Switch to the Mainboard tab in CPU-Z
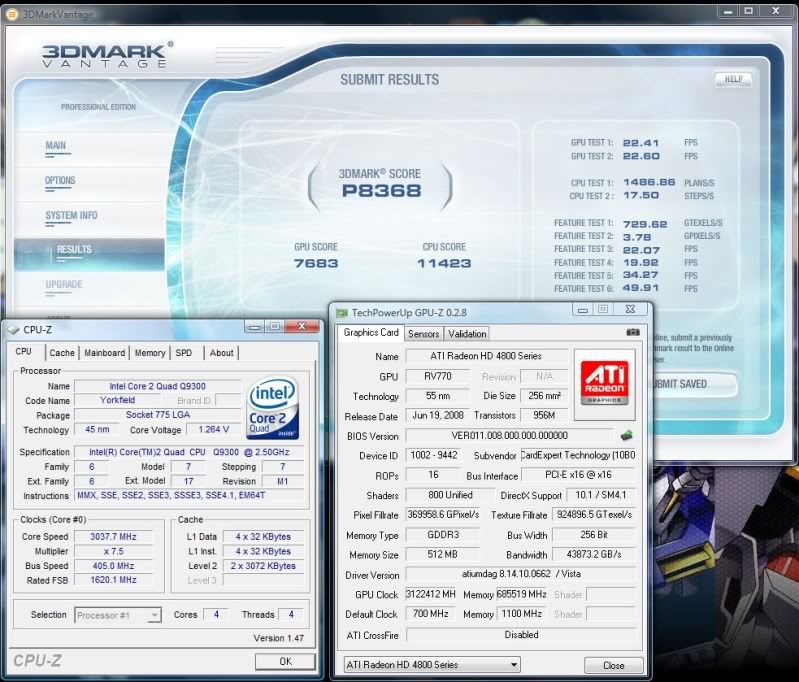This screenshot has width=799, height=682. [105, 352]
